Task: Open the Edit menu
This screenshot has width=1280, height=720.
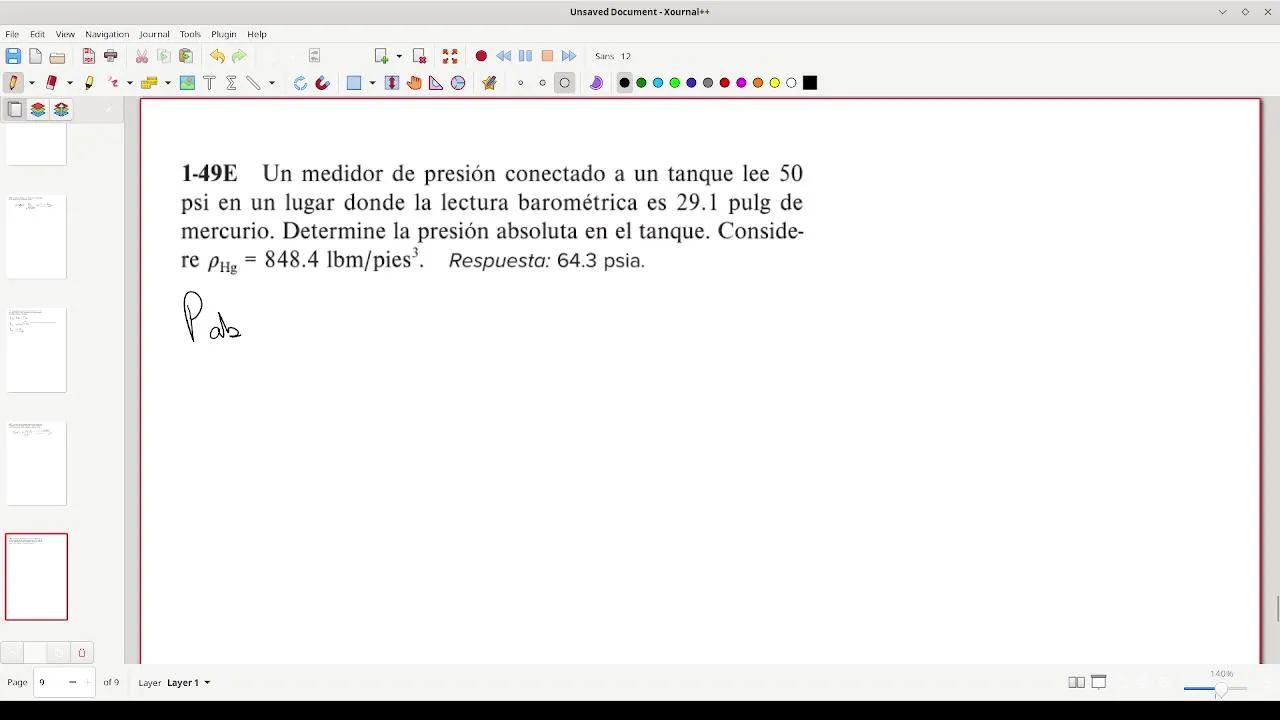Action: click(37, 34)
